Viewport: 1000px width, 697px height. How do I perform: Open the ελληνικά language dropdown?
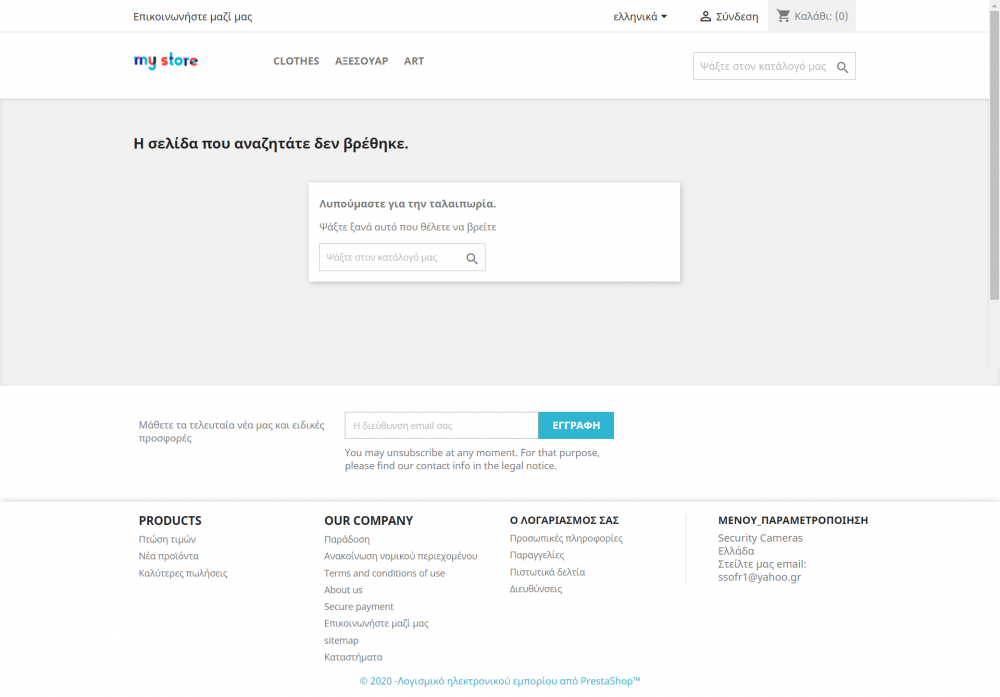(x=640, y=17)
